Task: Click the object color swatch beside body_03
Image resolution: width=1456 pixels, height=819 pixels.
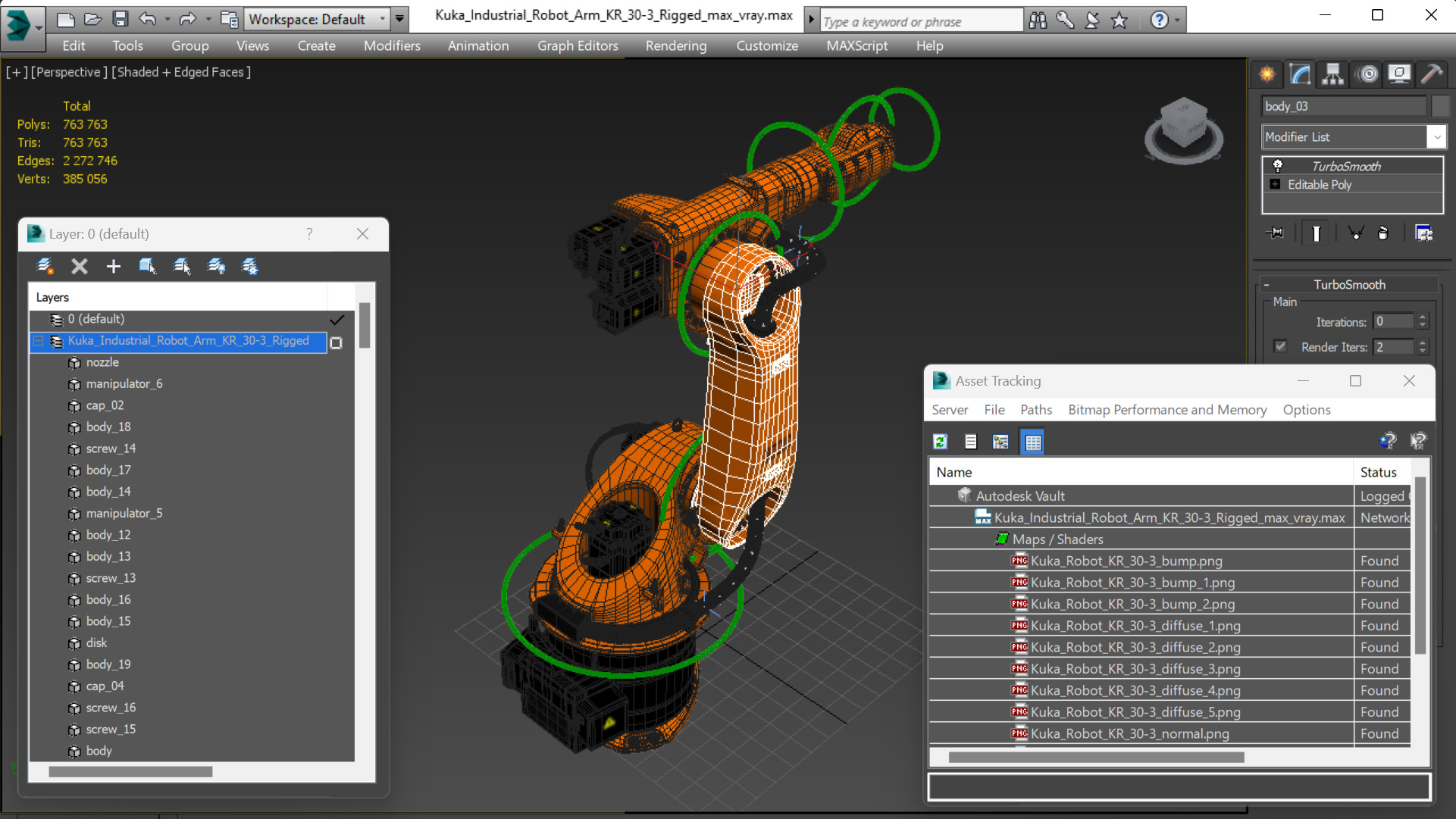Action: tap(1440, 106)
